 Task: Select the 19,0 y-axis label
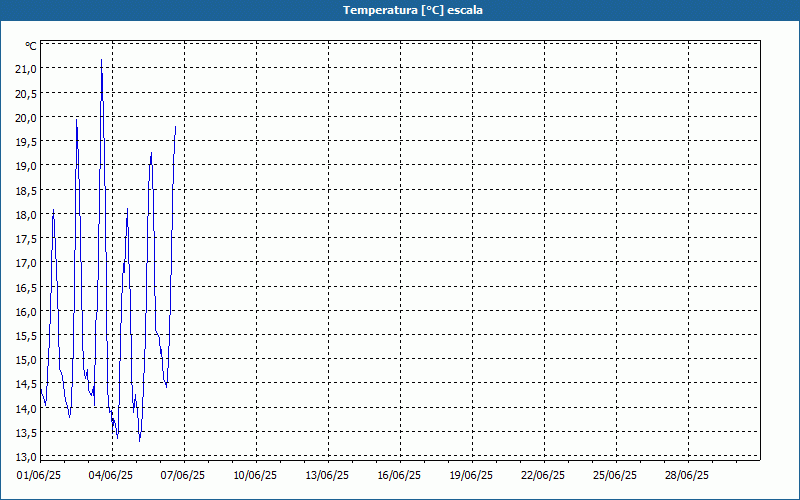pyautogui.click(x=26, y=166)
